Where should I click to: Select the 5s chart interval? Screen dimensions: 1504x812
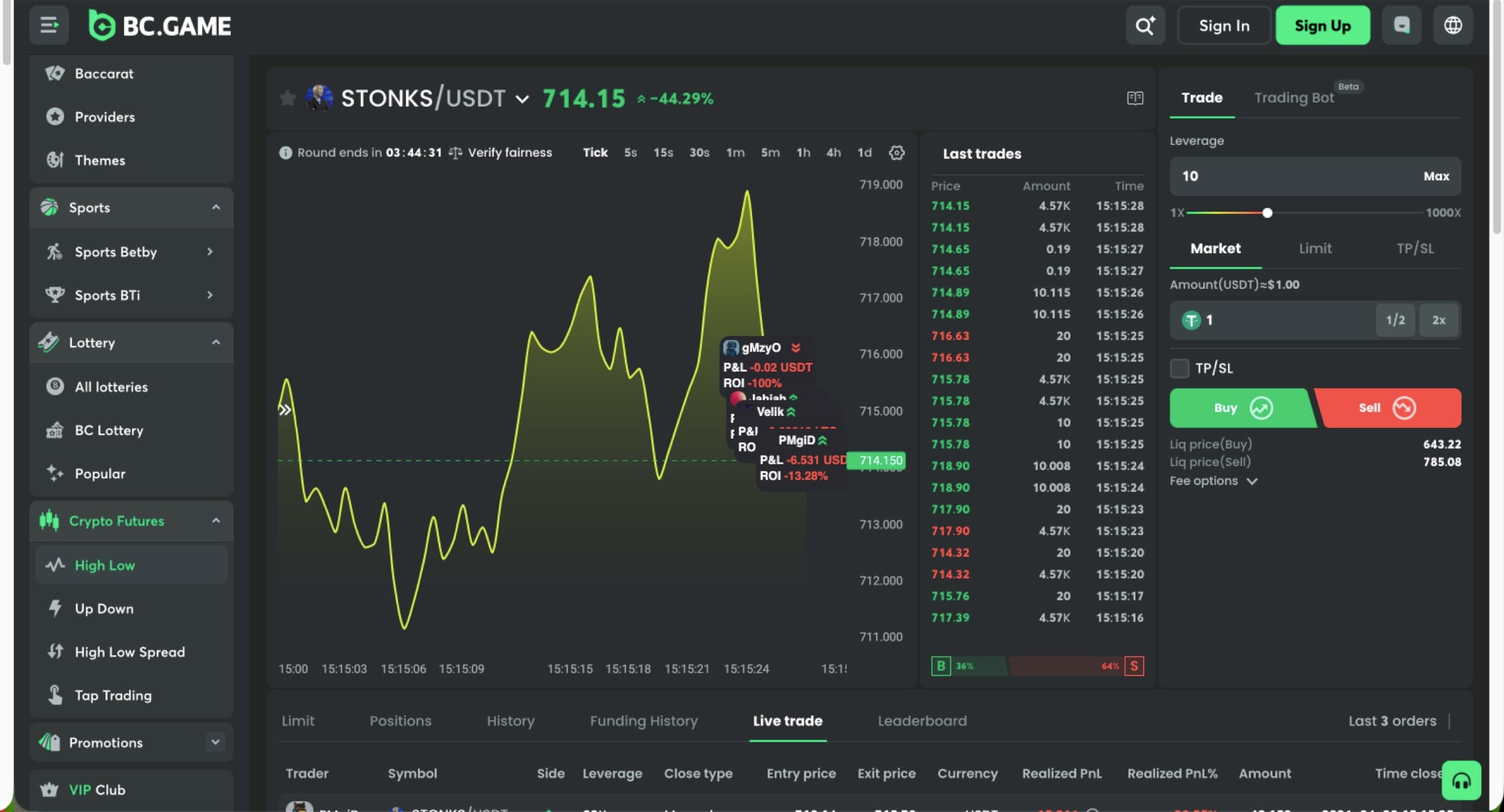point(630,152)
